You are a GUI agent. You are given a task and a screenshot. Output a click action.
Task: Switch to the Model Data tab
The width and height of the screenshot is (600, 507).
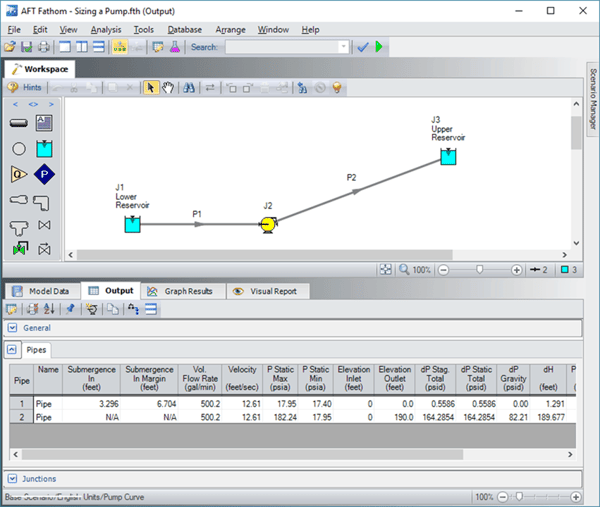point(43,291)
